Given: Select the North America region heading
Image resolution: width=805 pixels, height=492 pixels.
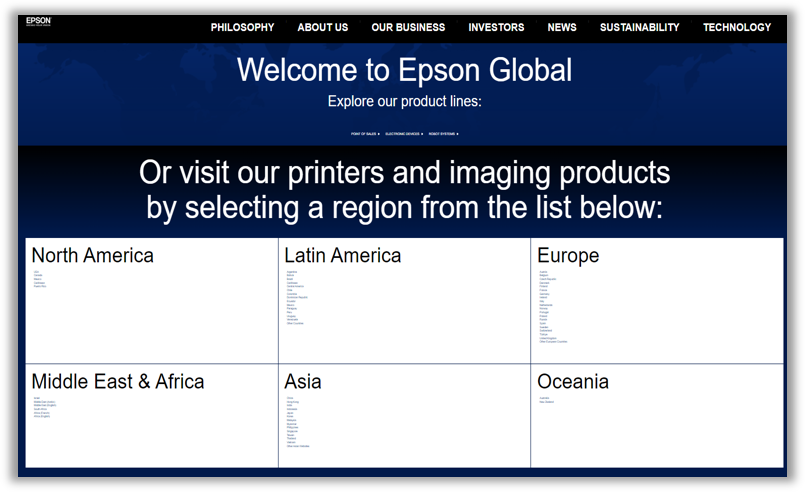Looking at the screenshot, I should 92,255.
